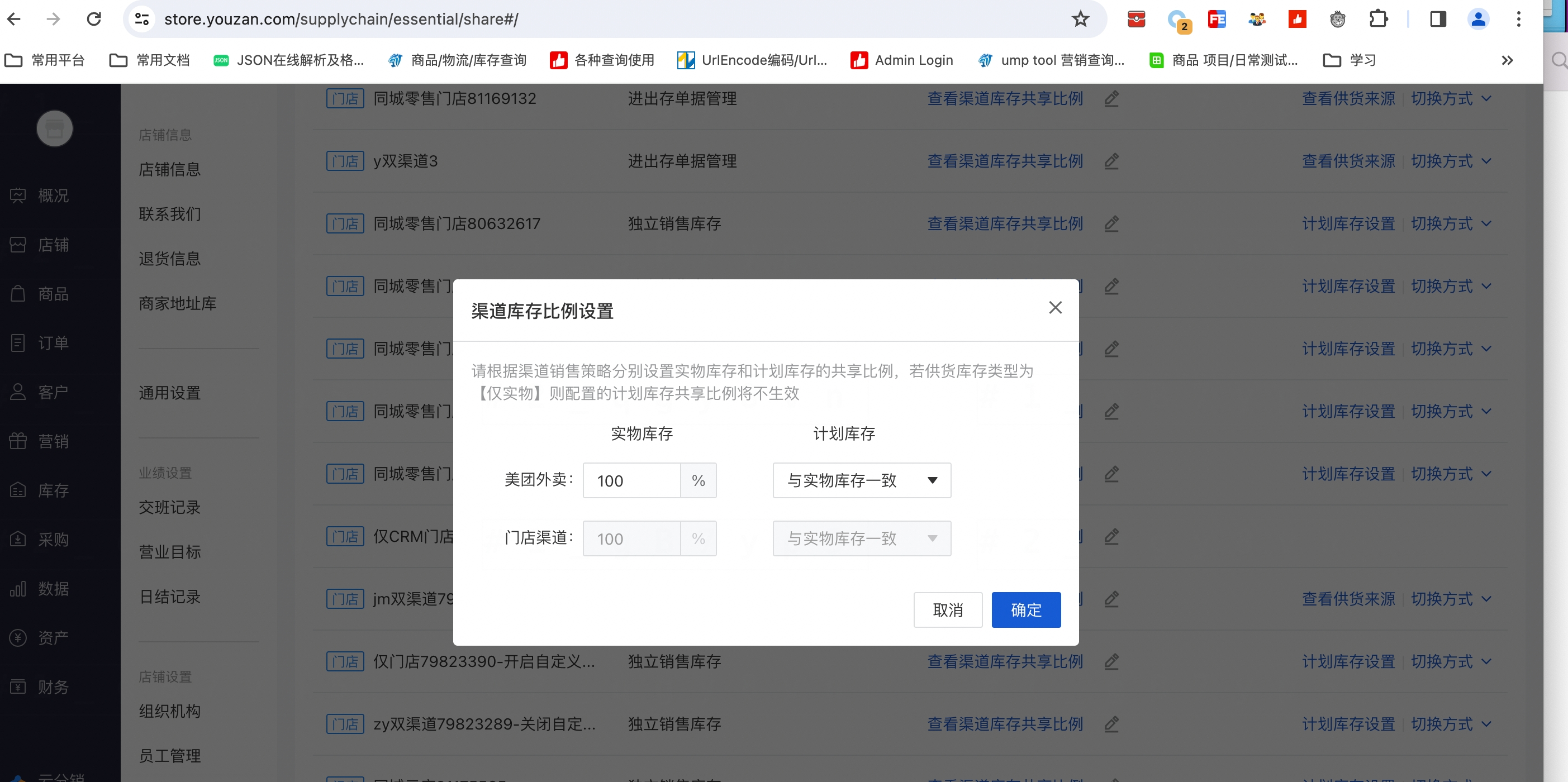Click the shop avatar icon in sidebar

pyautogui.click(x=55, y=128)
